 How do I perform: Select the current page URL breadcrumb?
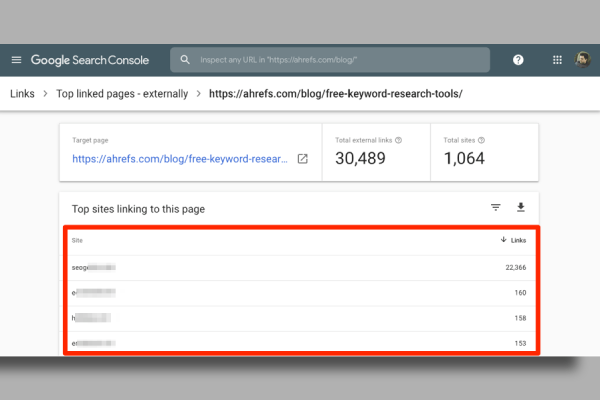coord(336,94)
